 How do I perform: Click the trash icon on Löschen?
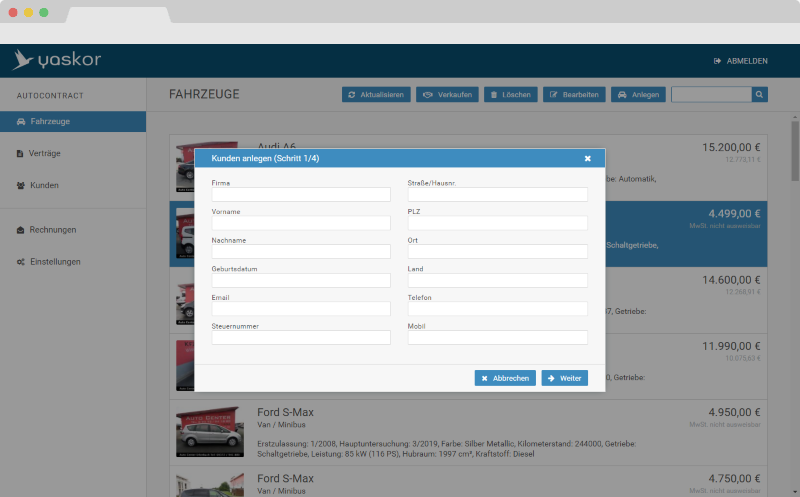click(x=494, y=94)
